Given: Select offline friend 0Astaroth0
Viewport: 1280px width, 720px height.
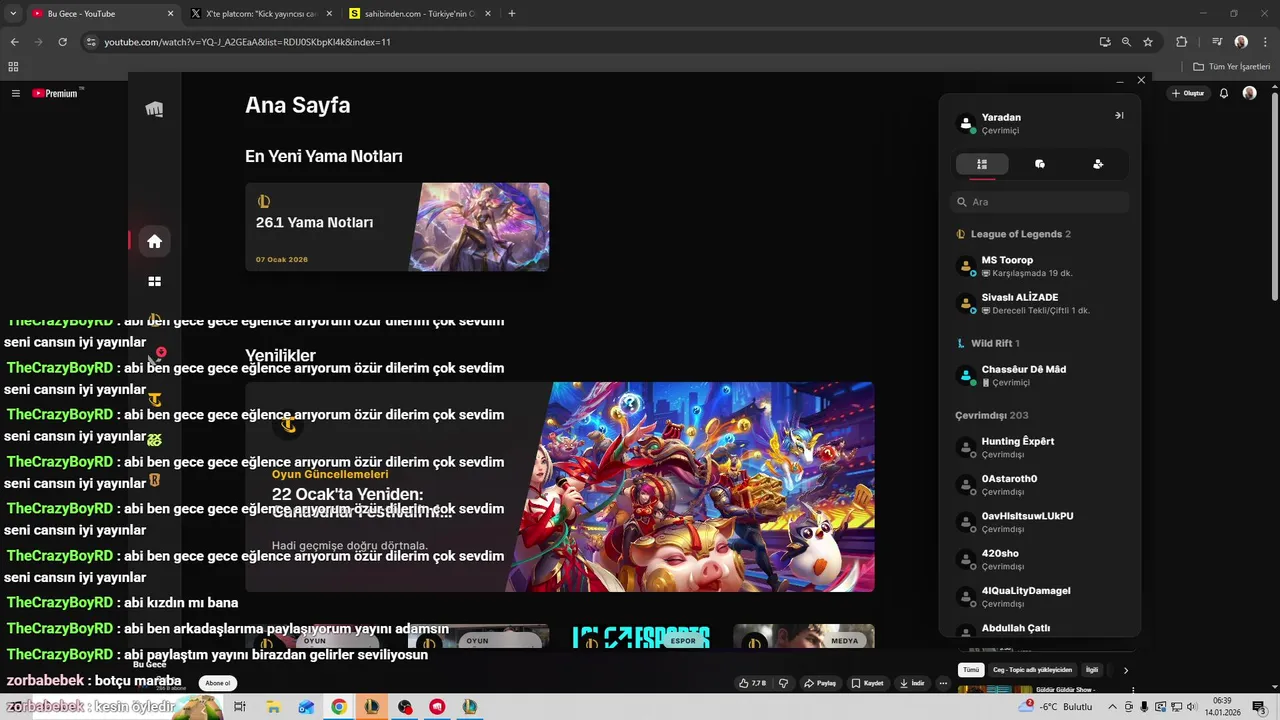Looking at the screenshot, I should (1040, 484).
